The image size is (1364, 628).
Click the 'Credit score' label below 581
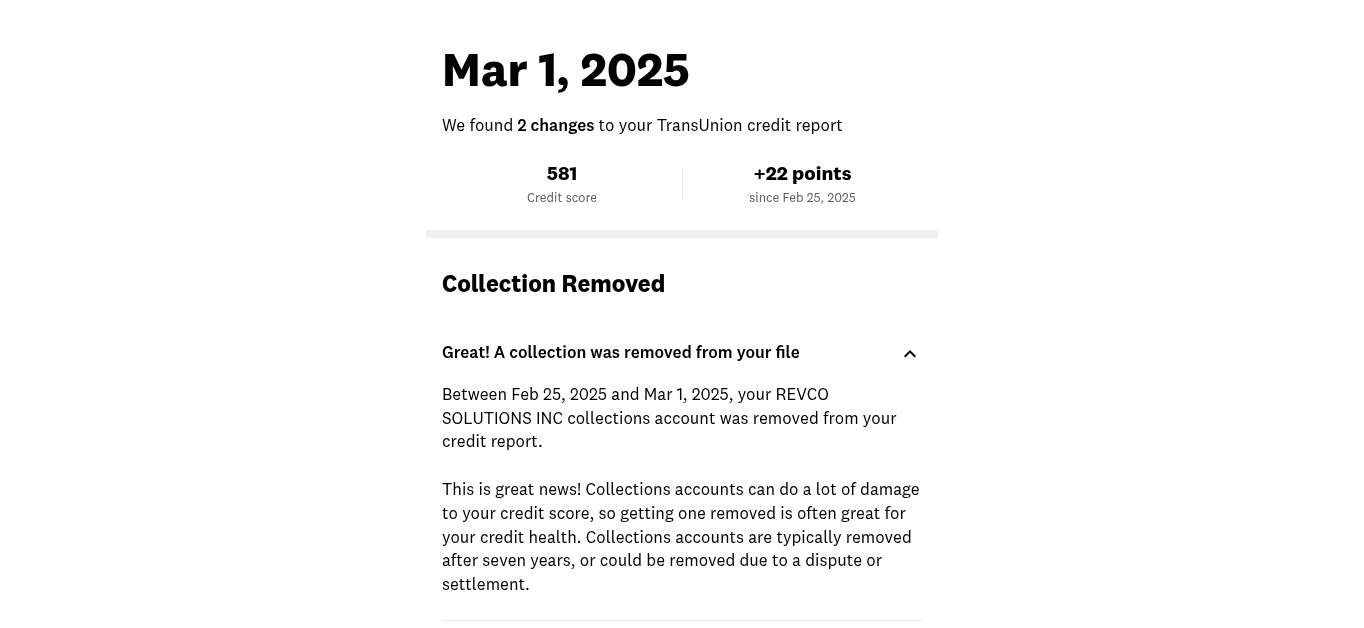(x=562, y=198)
